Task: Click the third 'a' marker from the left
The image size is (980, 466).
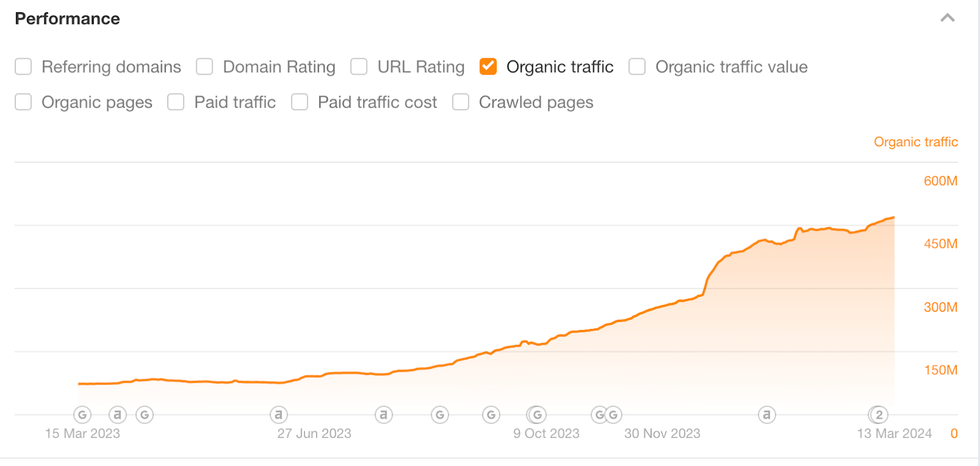Action: tap(383, 414)
